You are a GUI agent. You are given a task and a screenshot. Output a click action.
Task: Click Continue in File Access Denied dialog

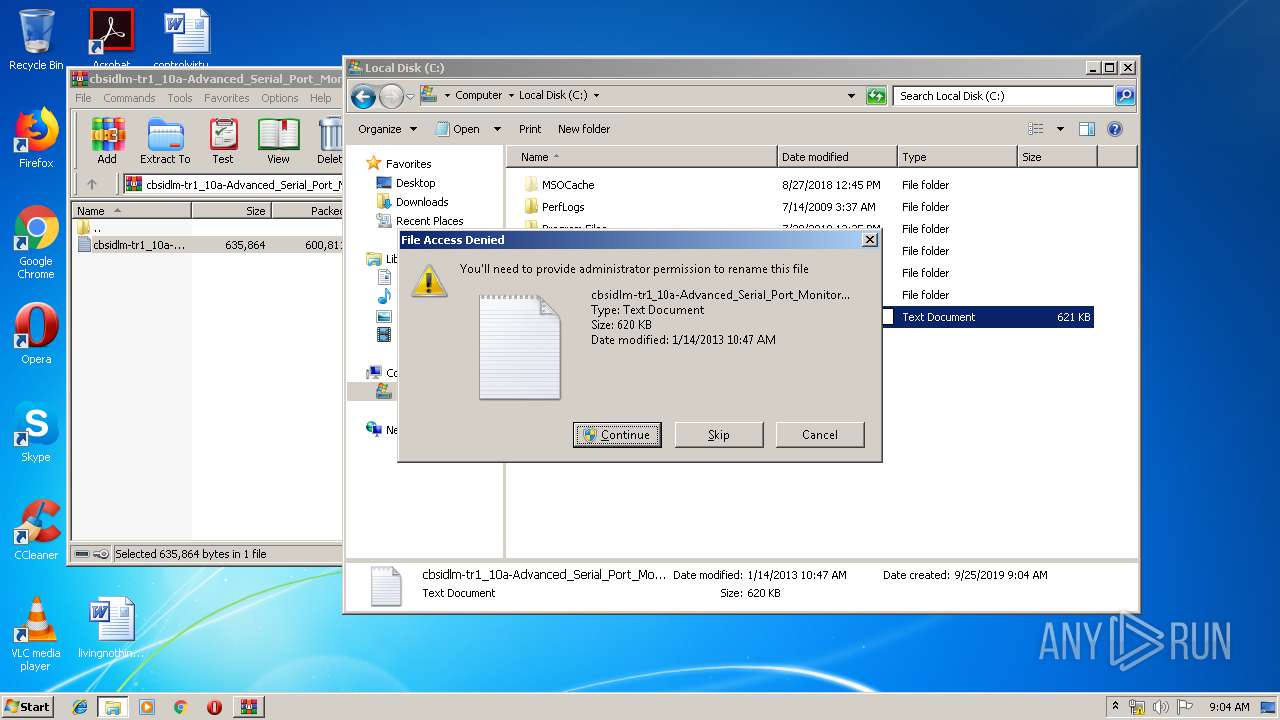coord(617,435)
